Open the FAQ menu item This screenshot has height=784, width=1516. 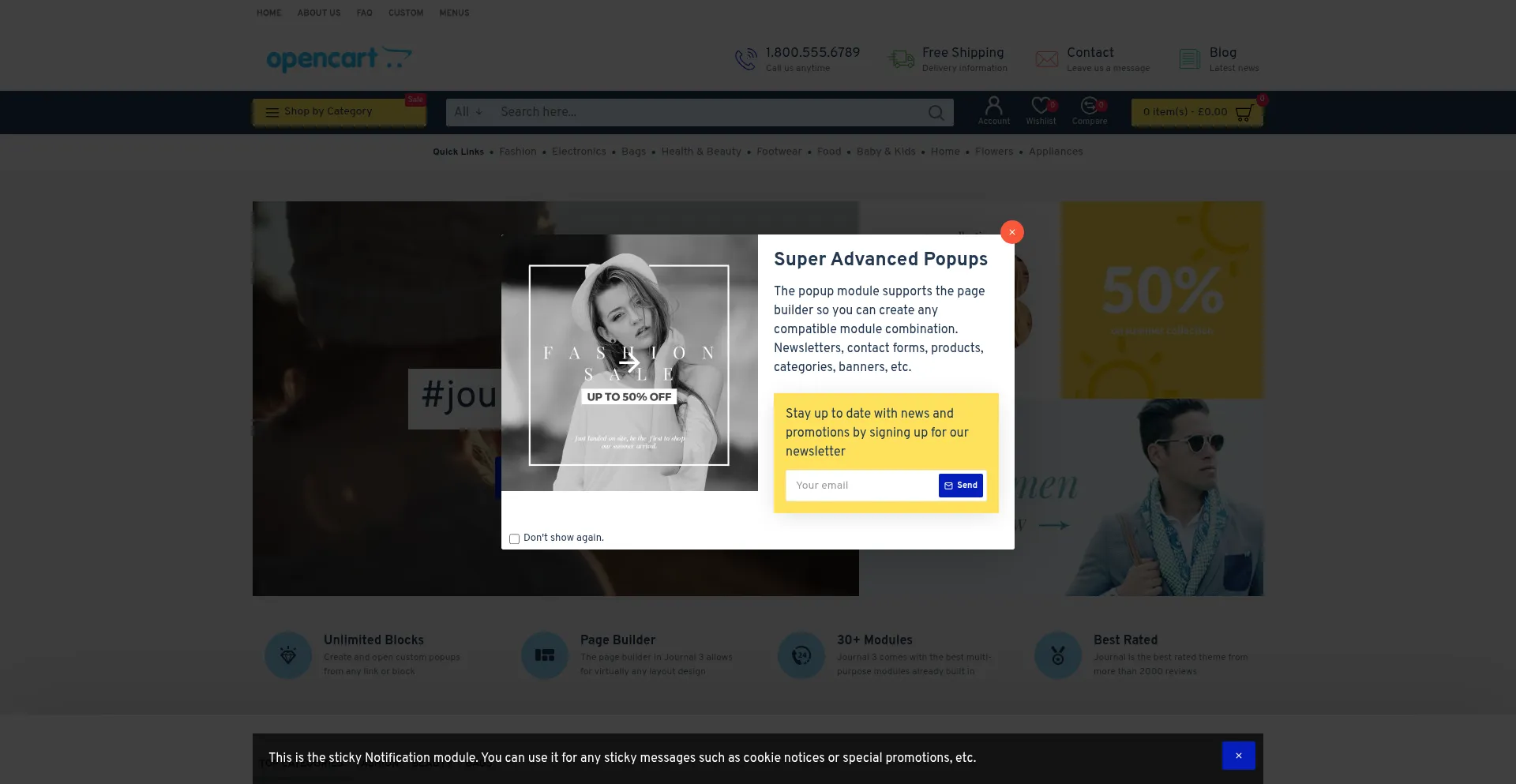pyautogui.click(x=364, y=13)
